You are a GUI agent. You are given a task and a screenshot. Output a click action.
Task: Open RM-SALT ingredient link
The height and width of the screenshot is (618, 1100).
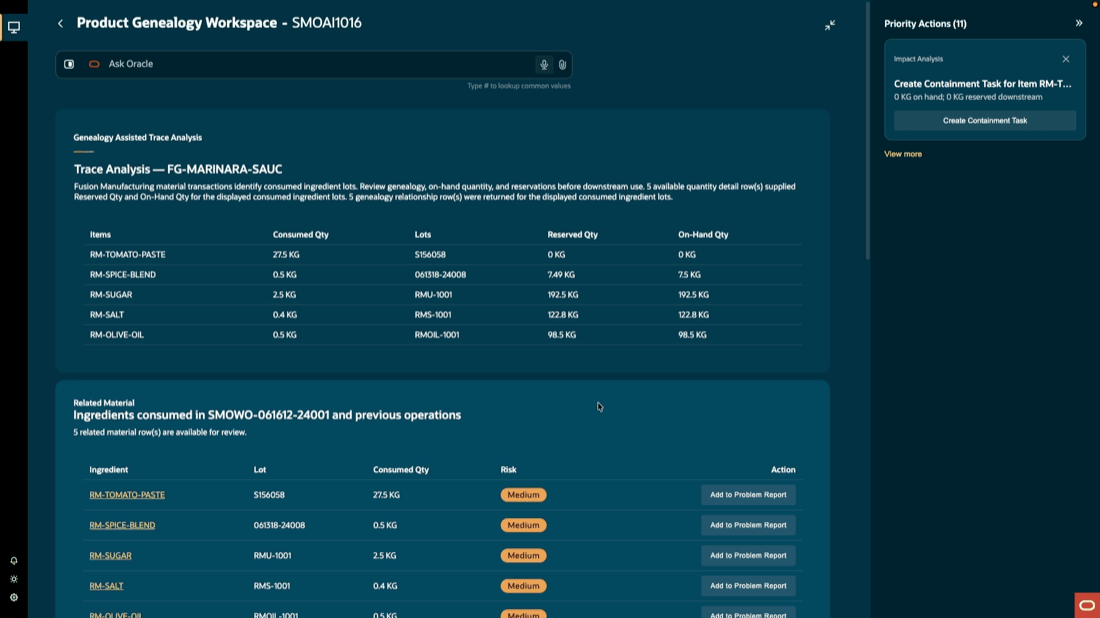click(x=106, y=586)
